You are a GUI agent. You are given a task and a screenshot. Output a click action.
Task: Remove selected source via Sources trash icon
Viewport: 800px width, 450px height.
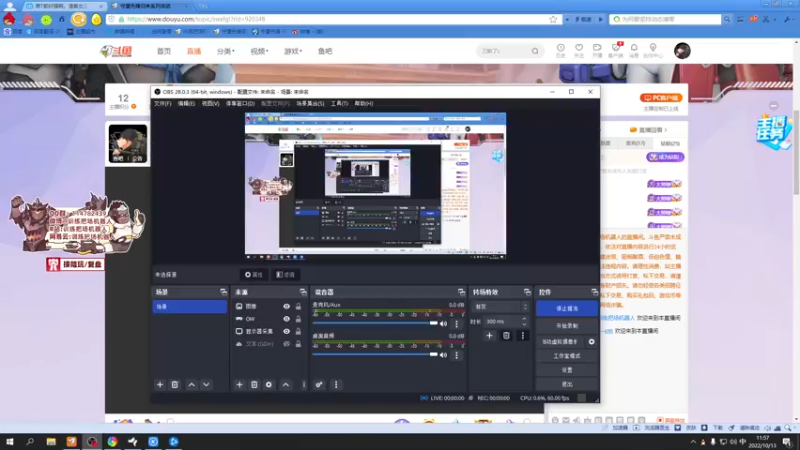(254, 385)
